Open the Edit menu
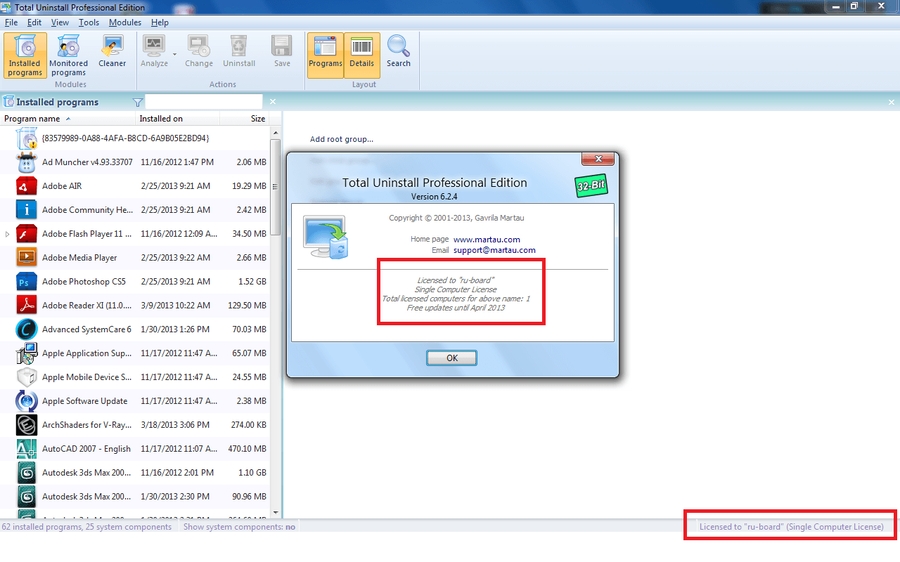Viewport: 900px width, 562px height. click(34, 22)
